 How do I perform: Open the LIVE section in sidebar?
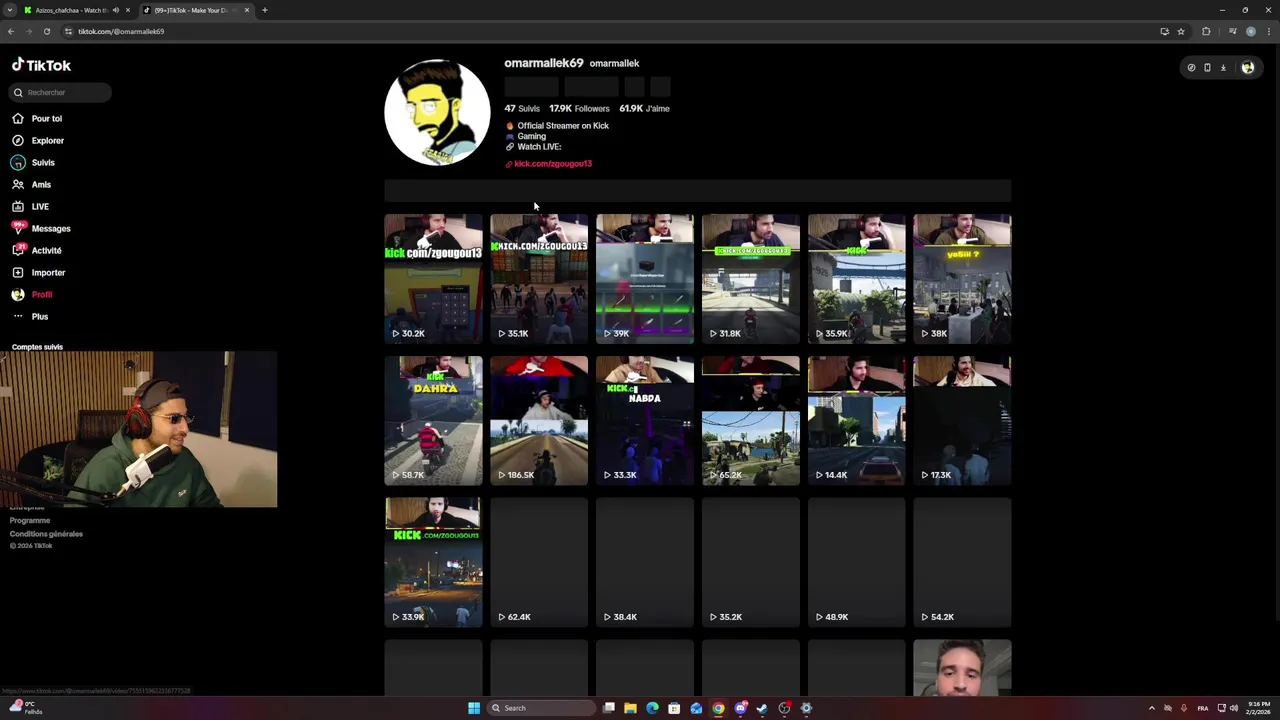click(x=30, y=206)
